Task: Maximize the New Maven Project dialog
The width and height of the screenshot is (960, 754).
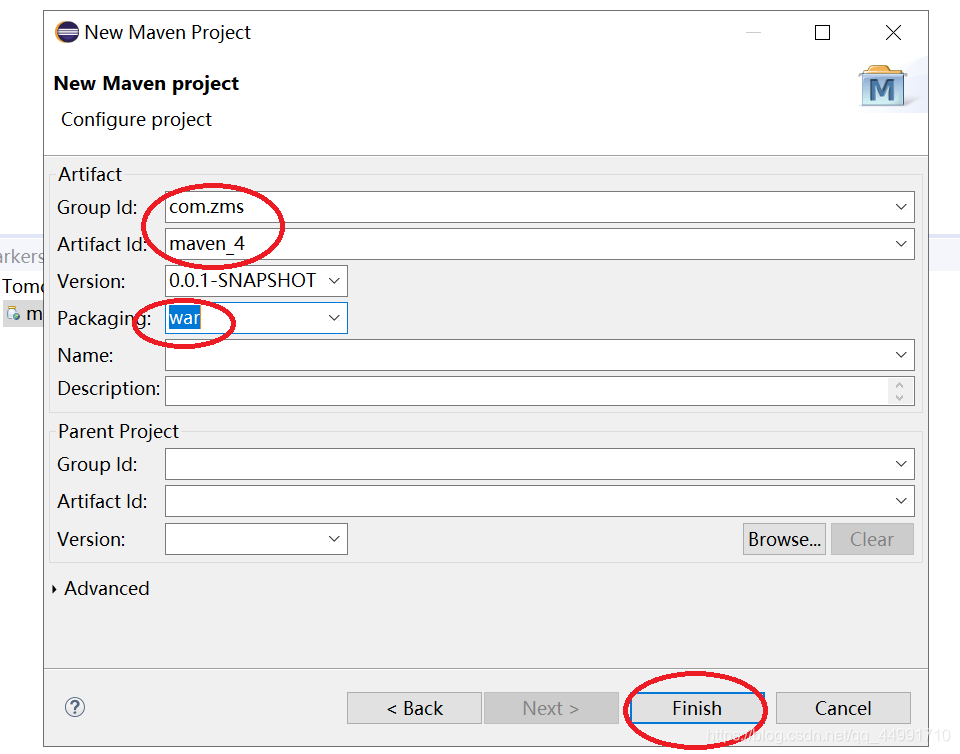Action: coord(822,32)
